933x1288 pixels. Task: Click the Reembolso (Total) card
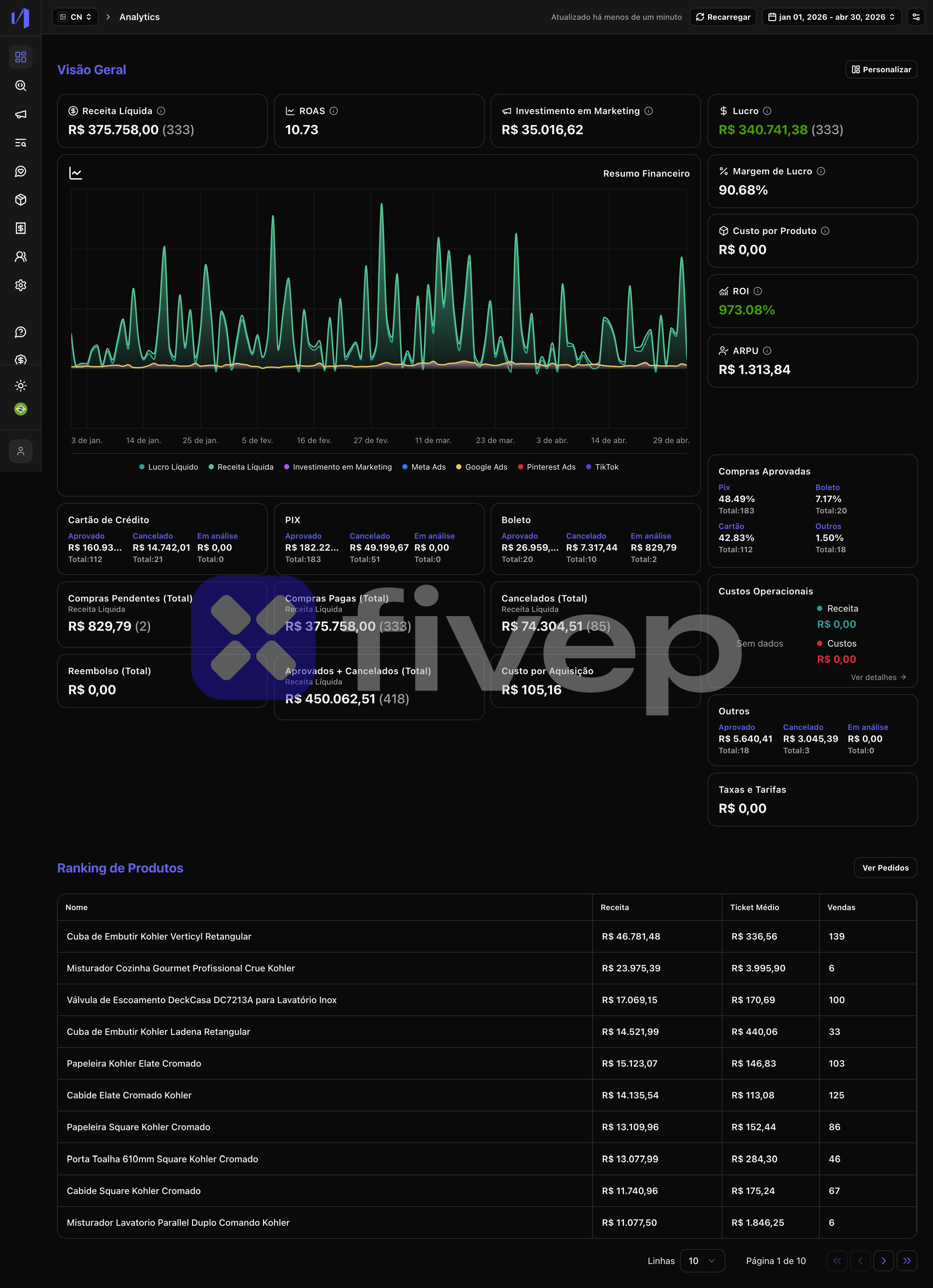point(162,680)
